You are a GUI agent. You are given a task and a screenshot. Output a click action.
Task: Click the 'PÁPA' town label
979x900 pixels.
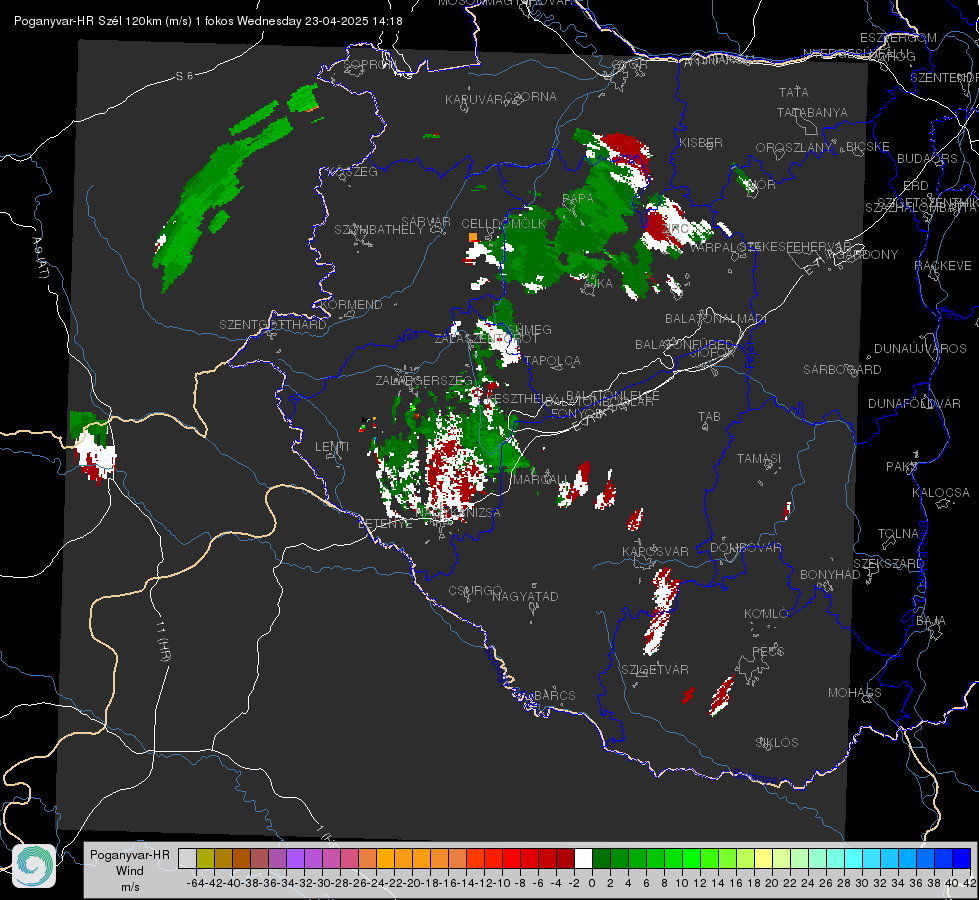click(x=578, y=199)
